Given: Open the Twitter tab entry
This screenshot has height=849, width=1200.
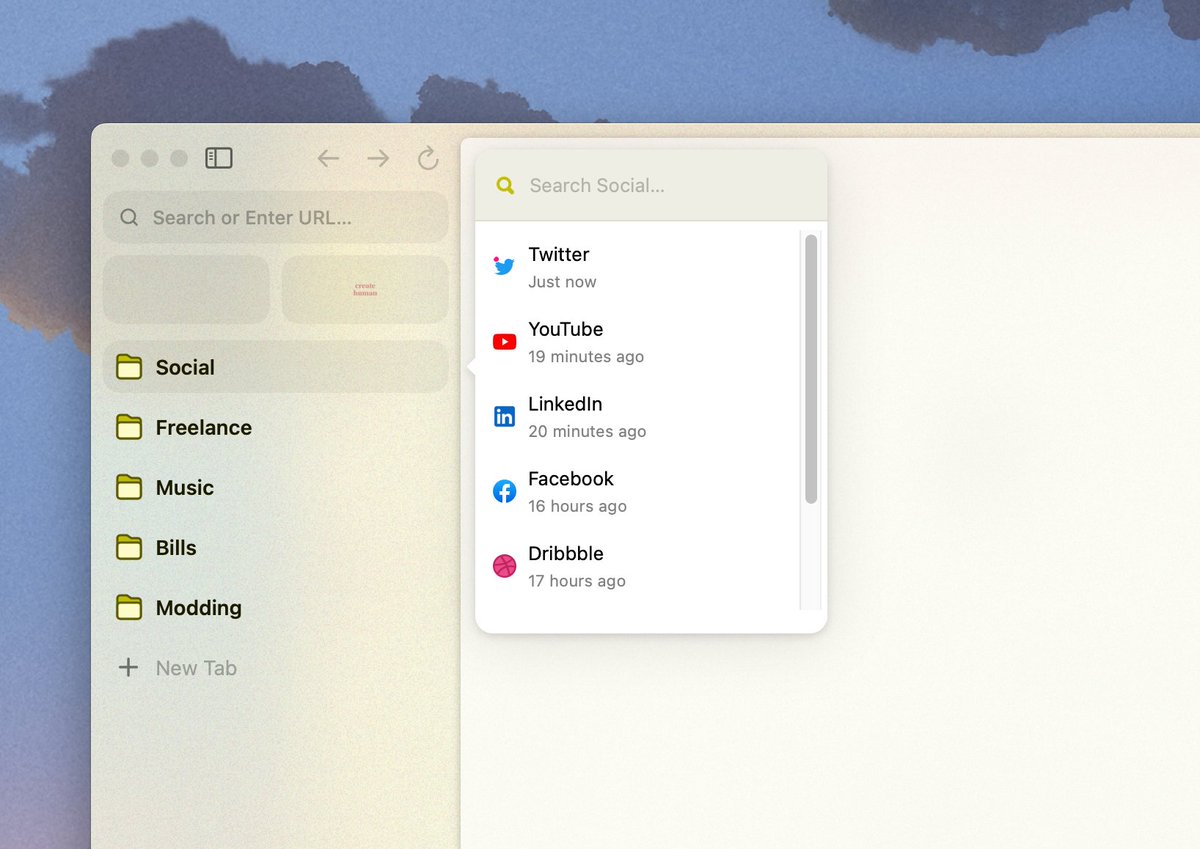Looking at the screenshot, I should 638,267.
